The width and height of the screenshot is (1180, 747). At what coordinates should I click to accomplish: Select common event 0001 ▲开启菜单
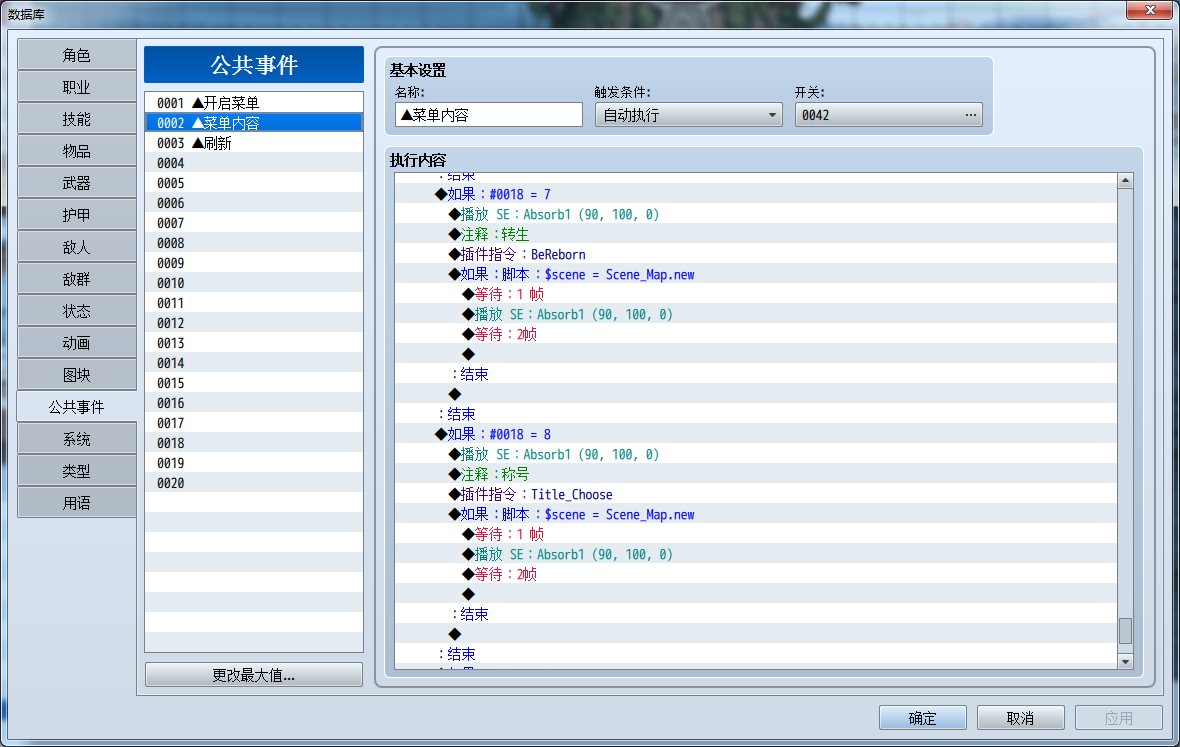coord(254,103)
